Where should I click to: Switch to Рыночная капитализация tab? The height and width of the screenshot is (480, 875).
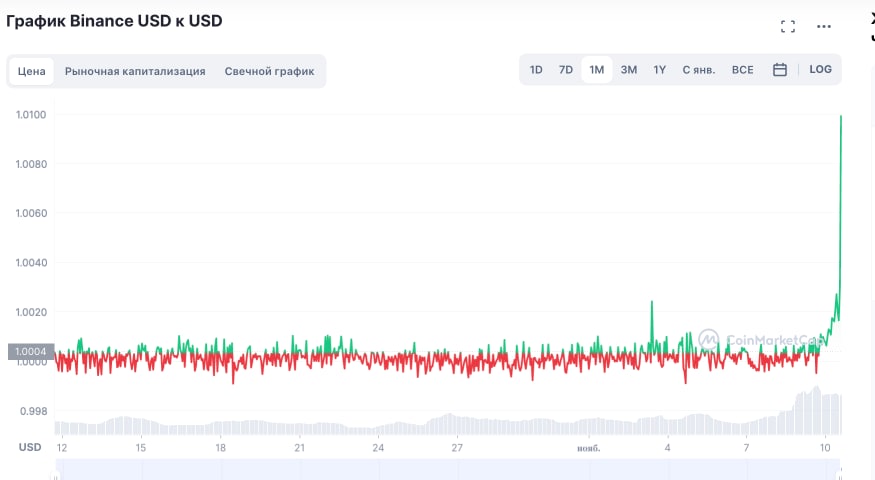click(x=135, y=71)
